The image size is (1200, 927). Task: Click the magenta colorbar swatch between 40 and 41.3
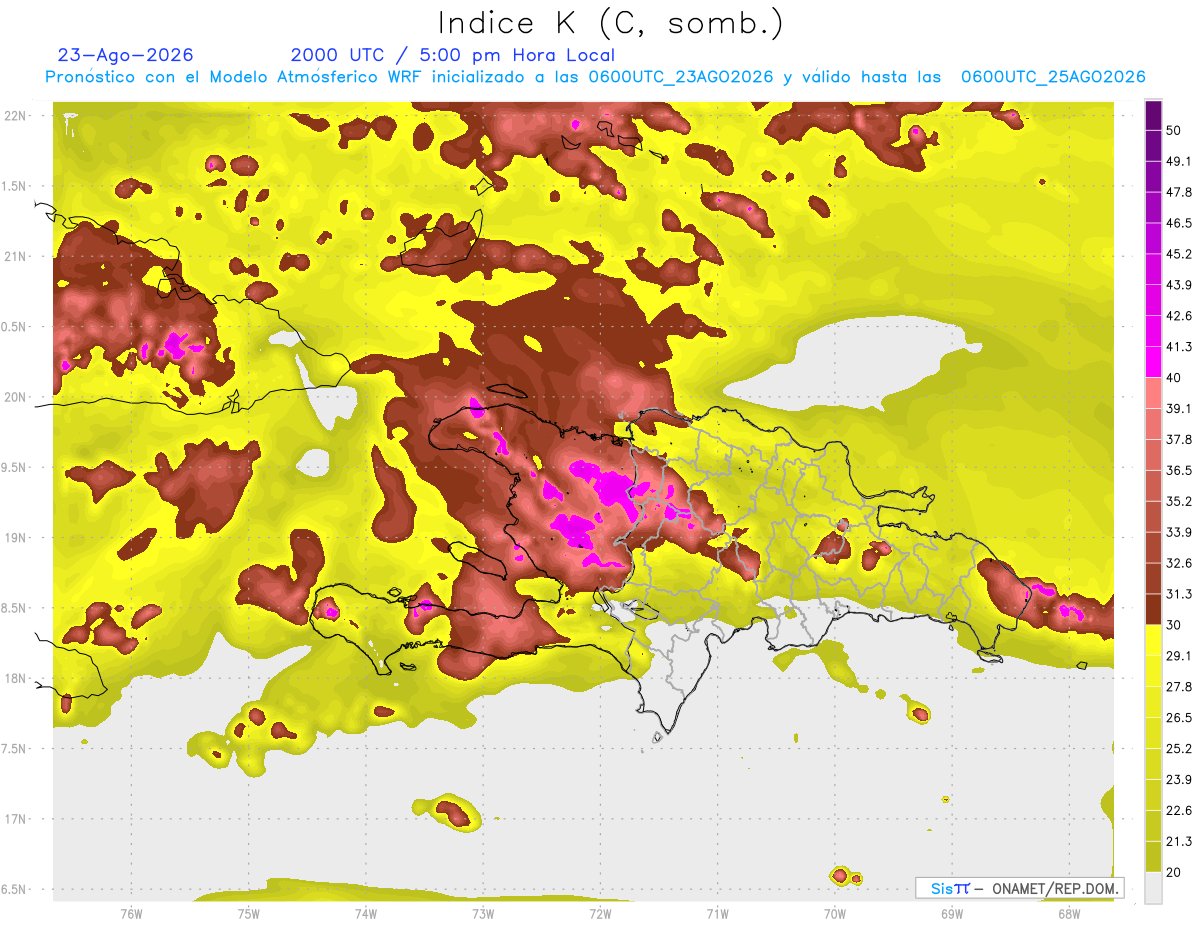pyautogui.click(x=1153, y=362)
